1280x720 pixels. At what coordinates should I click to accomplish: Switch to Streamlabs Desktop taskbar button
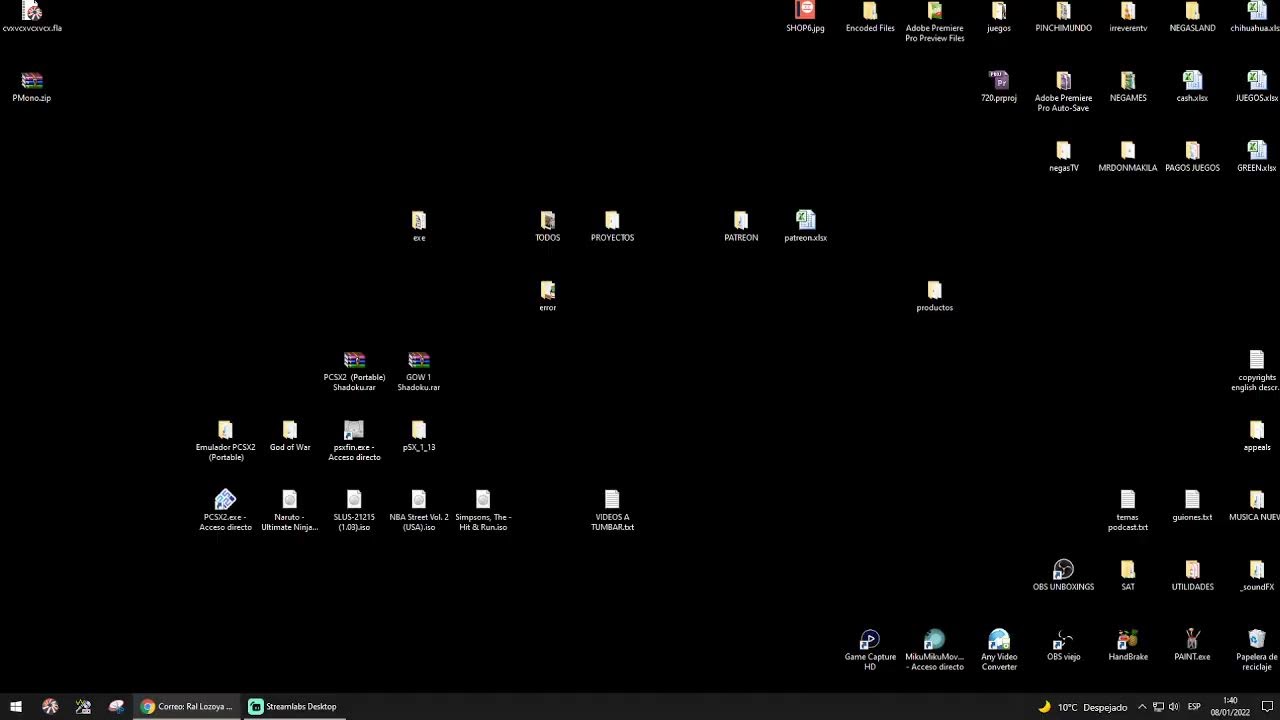[x=293, y=706]
